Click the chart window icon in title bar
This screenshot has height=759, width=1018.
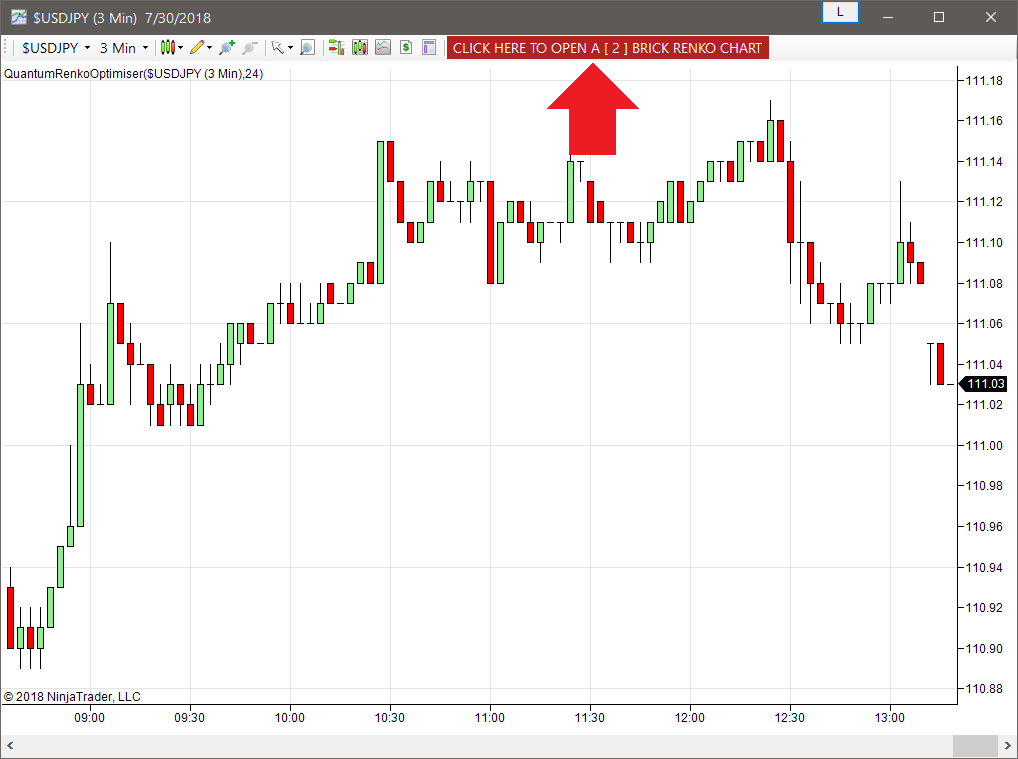[x=18, y=18]
